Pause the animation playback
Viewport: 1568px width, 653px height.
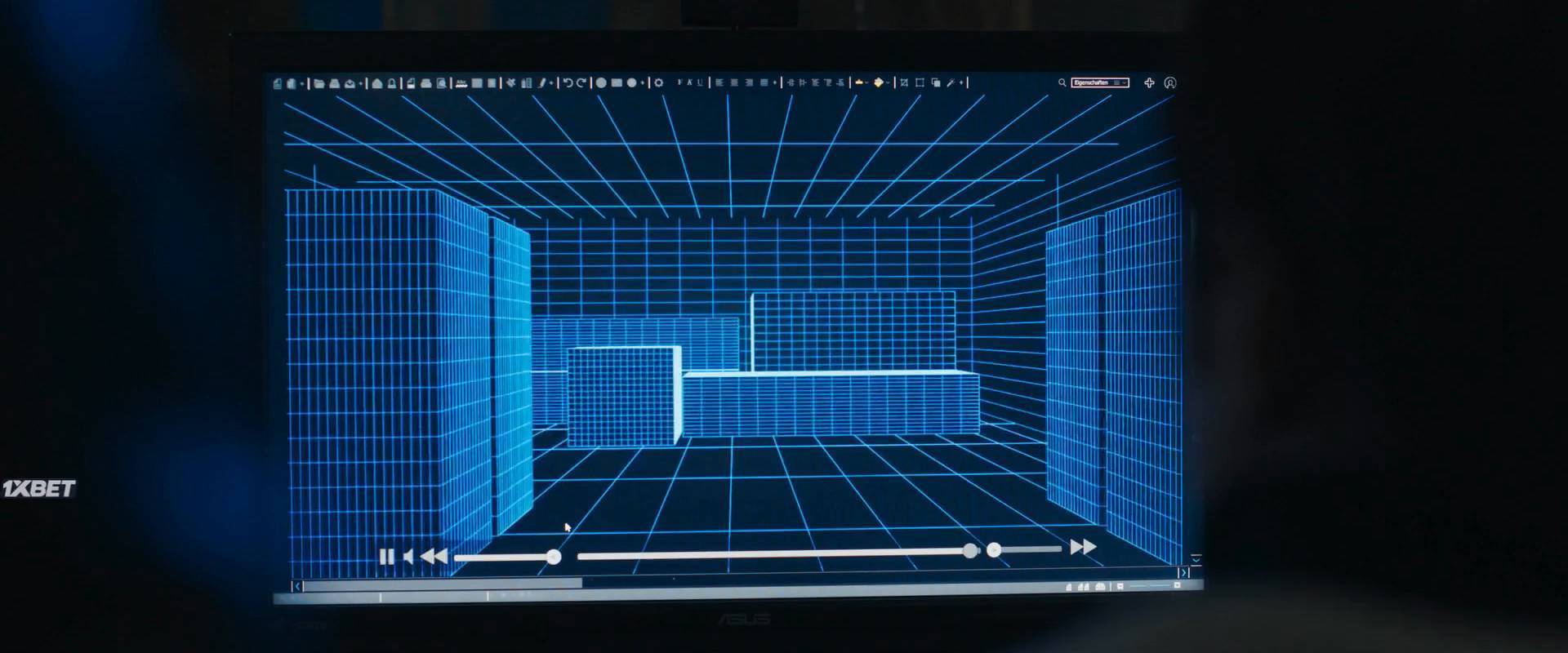coord(387,557)
